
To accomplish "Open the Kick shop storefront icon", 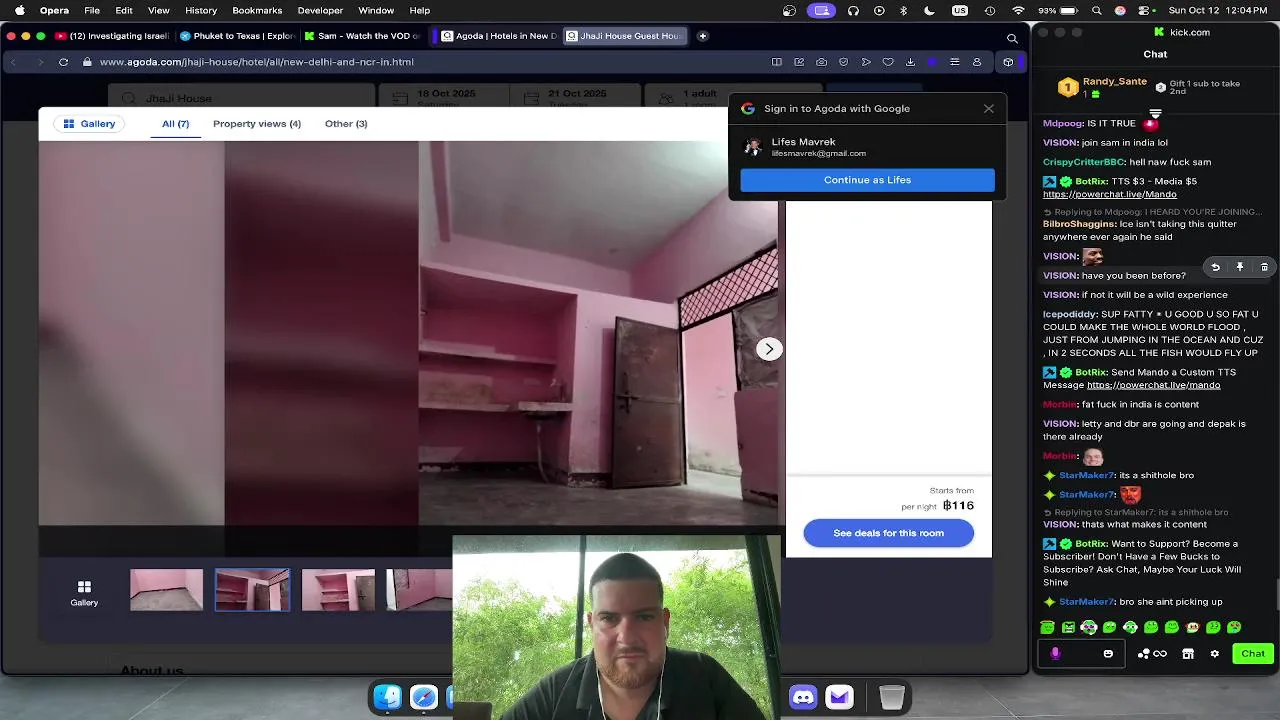I will (1188, 654).
